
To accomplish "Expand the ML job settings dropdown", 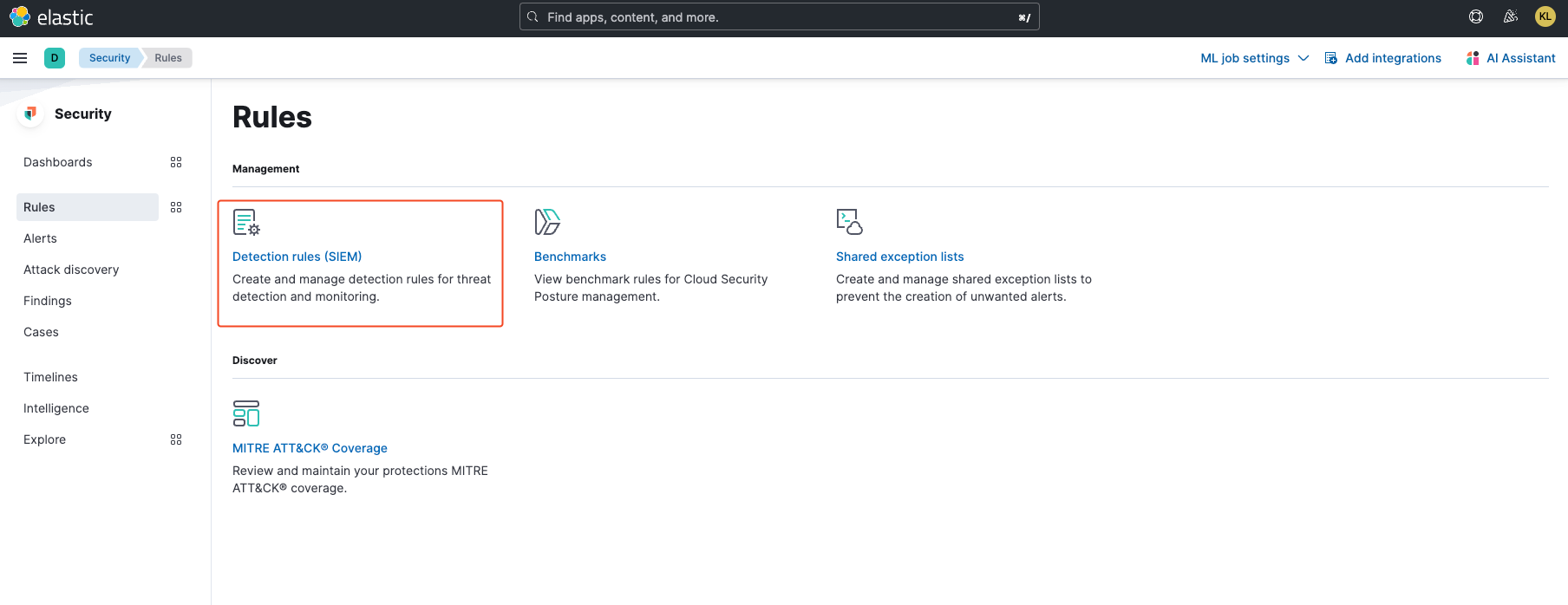I will click(x=1254, y=58).
